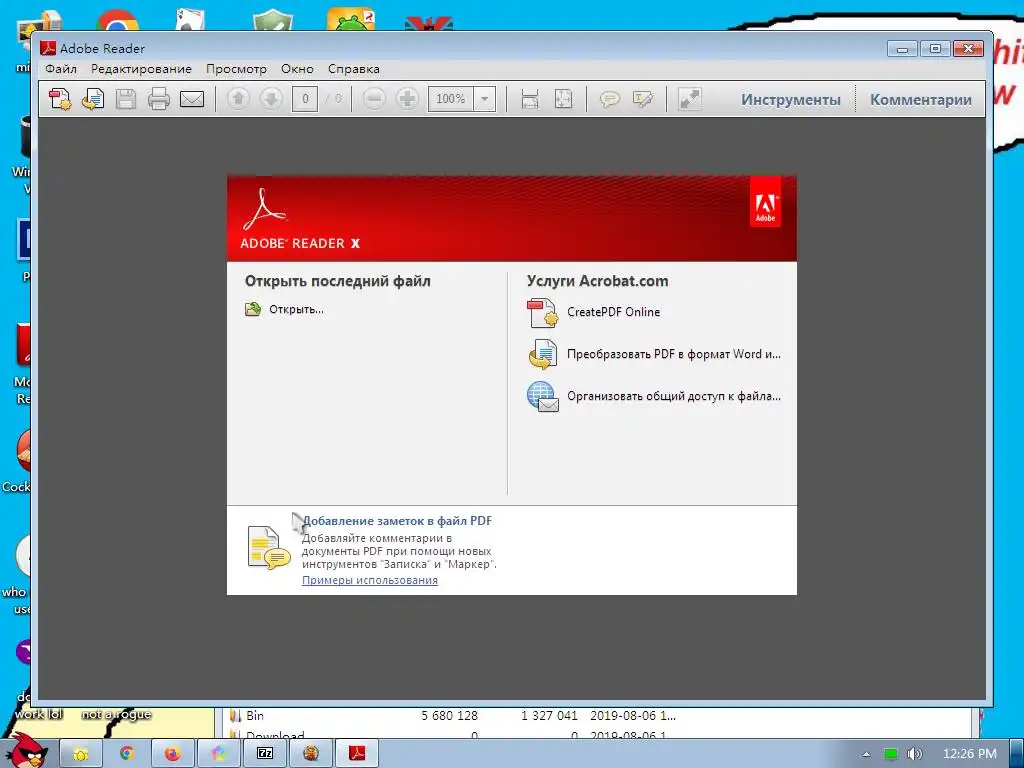Image resolution: width=1024 pixels, height=768 pixels.
Task: Click the sticky note document tip icon
Action: pyautogui.click(x=268, y=547)
